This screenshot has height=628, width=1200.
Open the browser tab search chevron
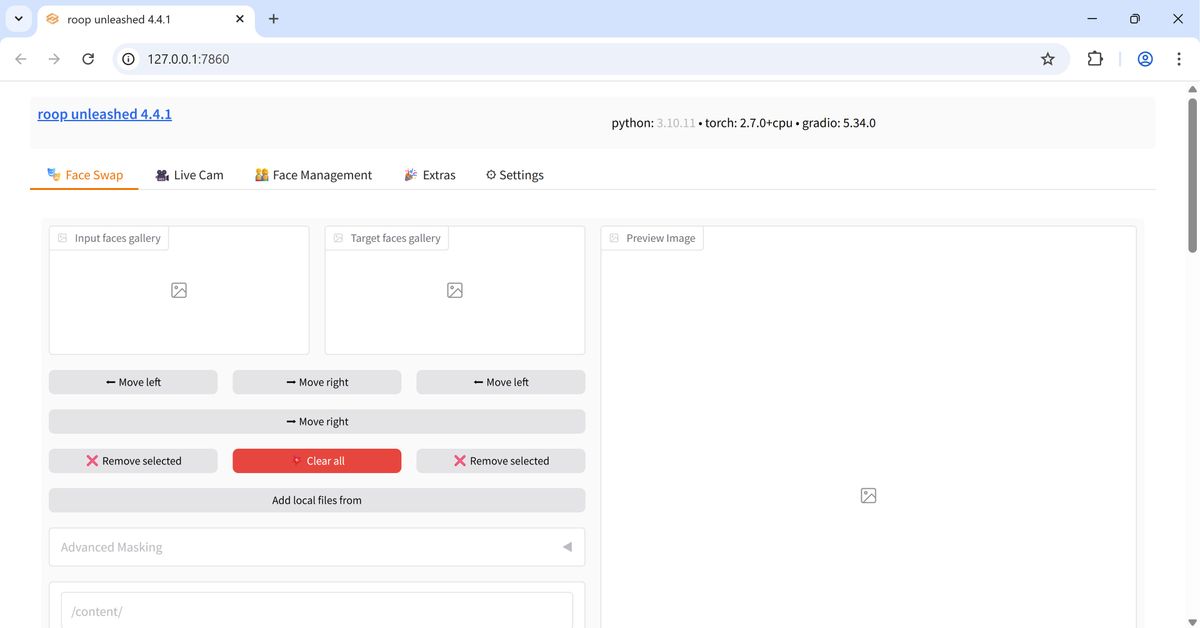(17, 18)
